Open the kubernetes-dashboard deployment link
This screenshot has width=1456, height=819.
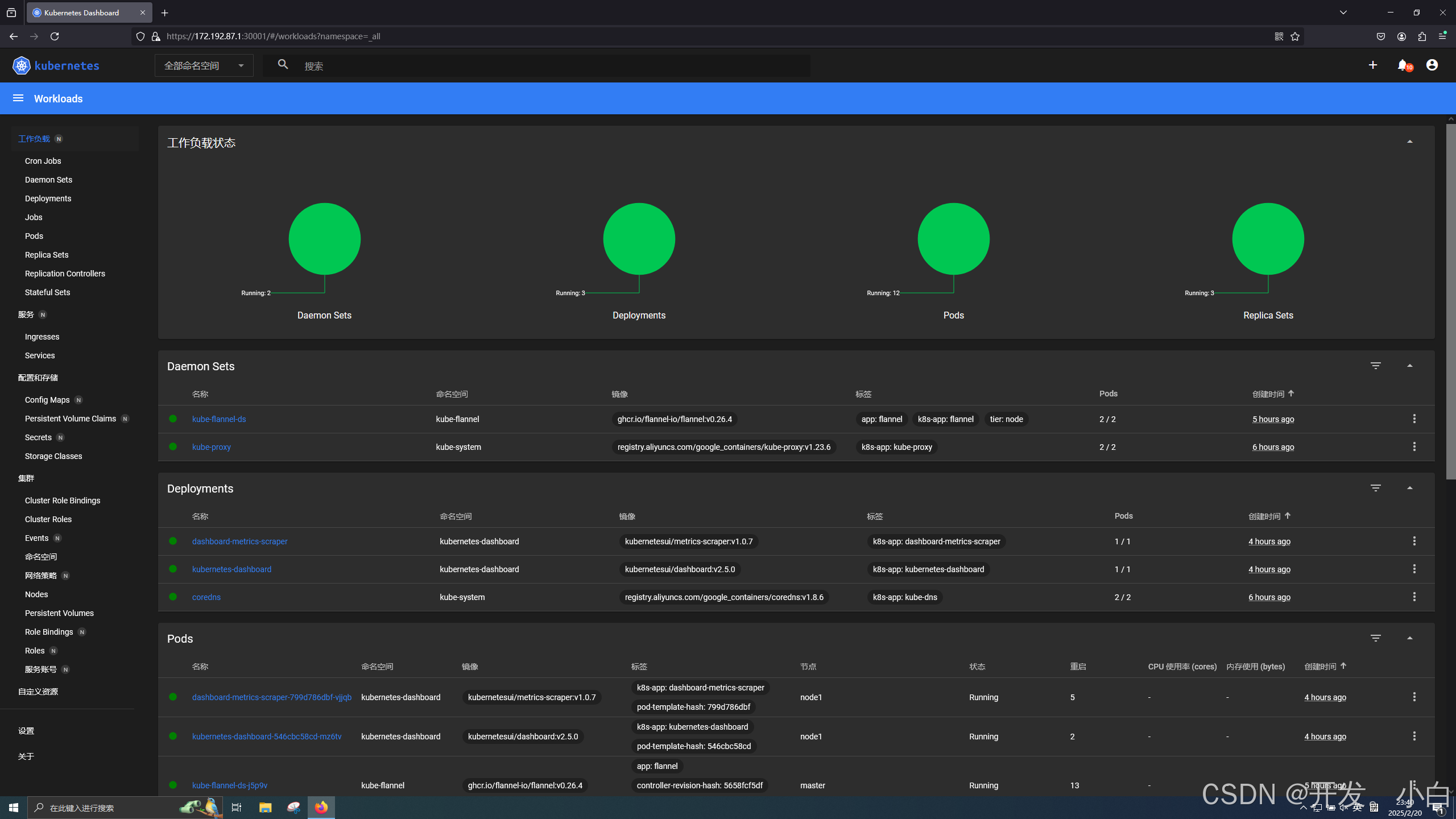[231, 569]
